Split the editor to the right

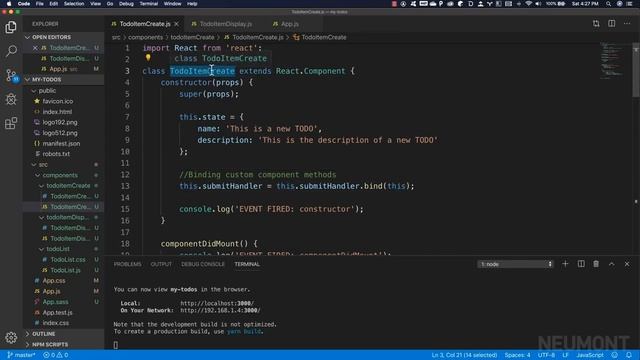pyautogui.click(x=611, y=24)
